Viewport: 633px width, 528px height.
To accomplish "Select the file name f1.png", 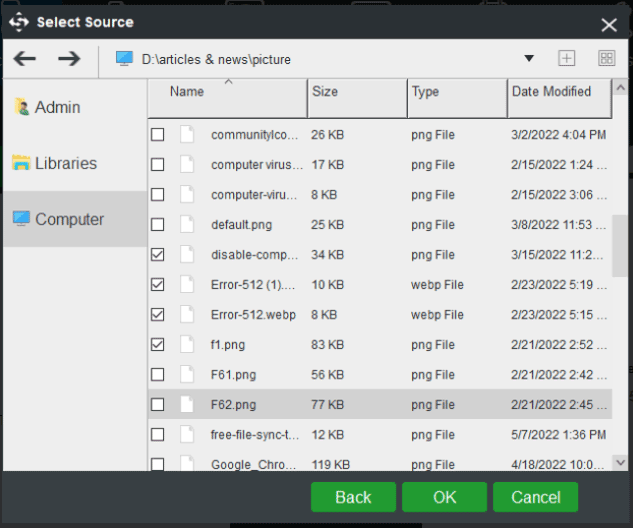I will pos(228,345).
